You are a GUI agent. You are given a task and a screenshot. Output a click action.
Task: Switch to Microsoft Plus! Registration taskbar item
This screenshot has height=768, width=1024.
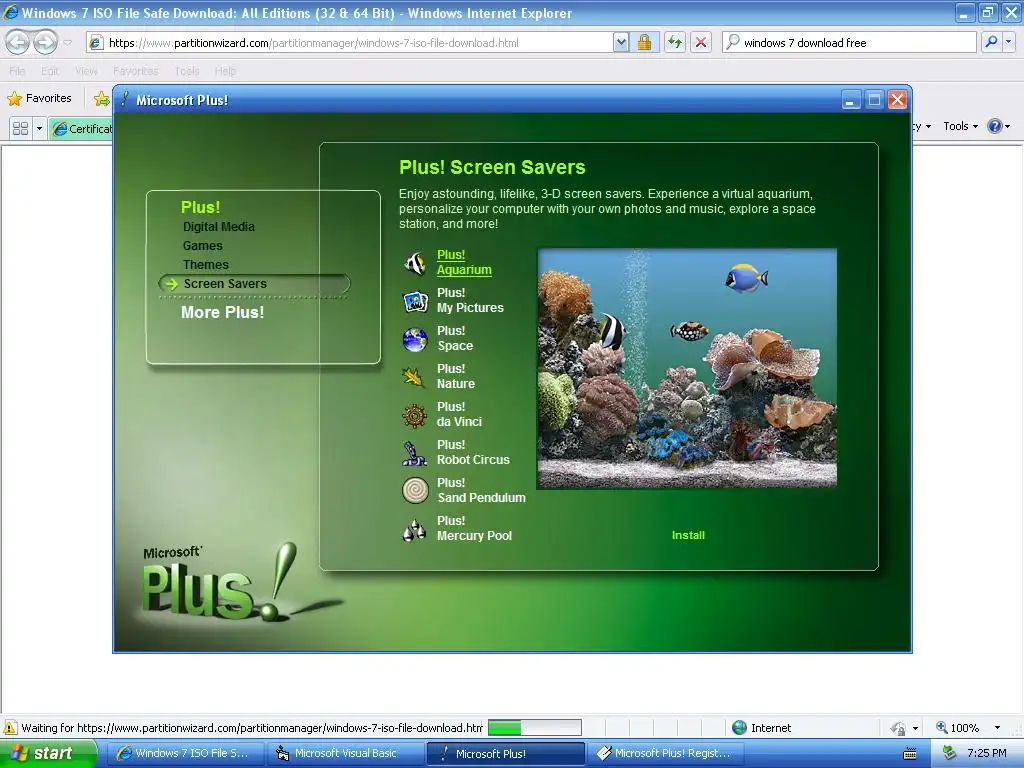click(665, 753)
